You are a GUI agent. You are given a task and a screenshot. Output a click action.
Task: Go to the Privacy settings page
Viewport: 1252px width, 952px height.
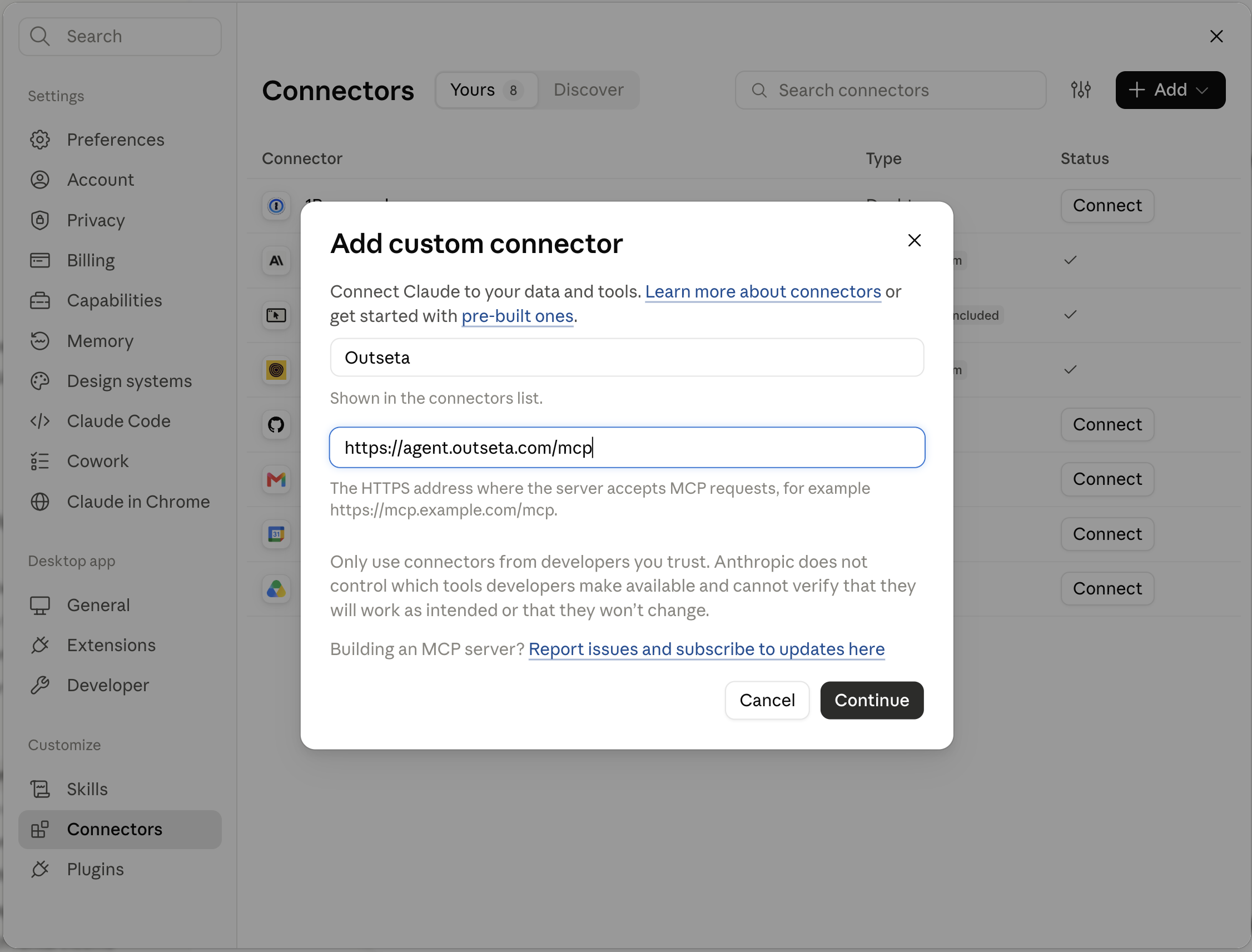click(x=120, y=220)
